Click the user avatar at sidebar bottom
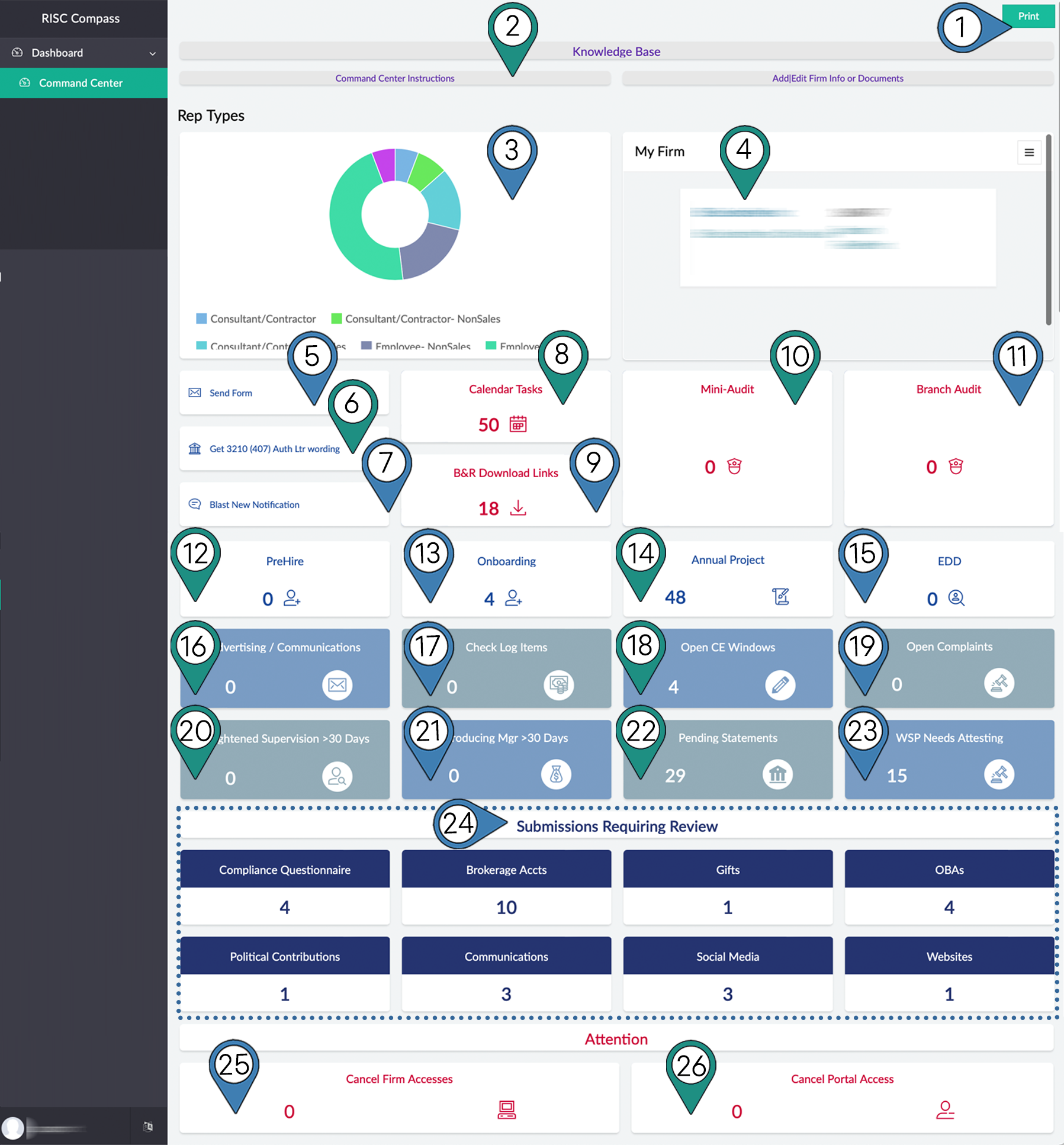Viewport: 1064px width, 1145px height. tap(13, 1127)
